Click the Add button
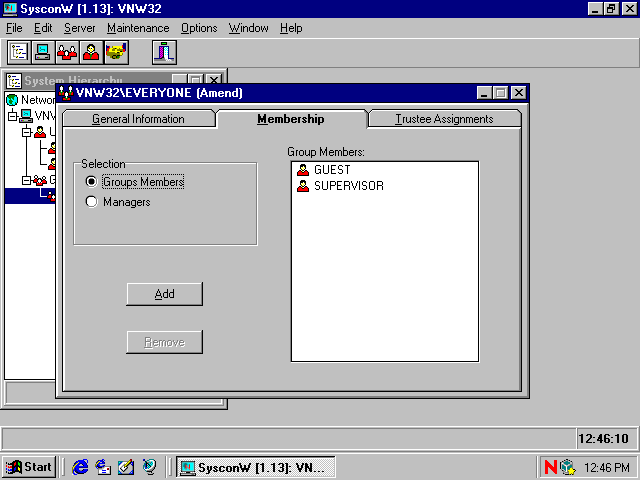 pos(164,294)
